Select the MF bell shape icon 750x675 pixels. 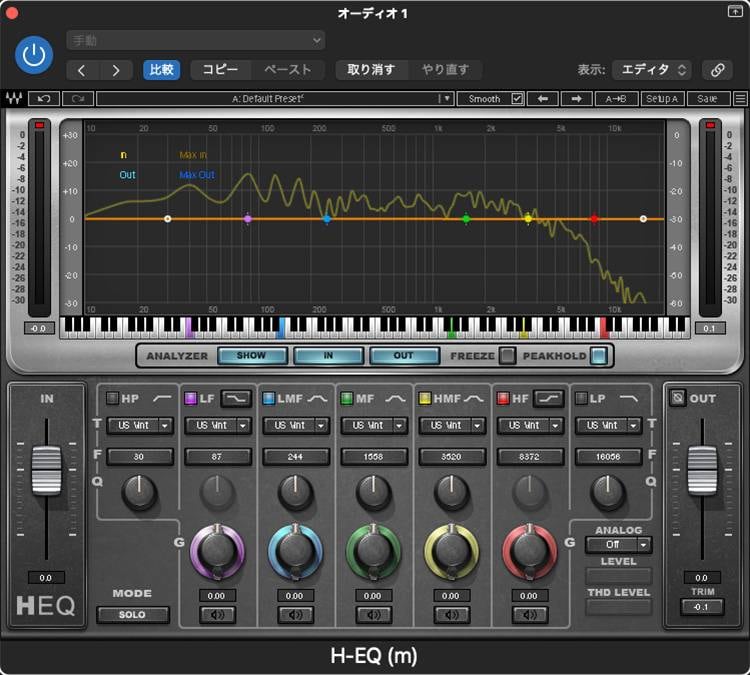(395, 398)
